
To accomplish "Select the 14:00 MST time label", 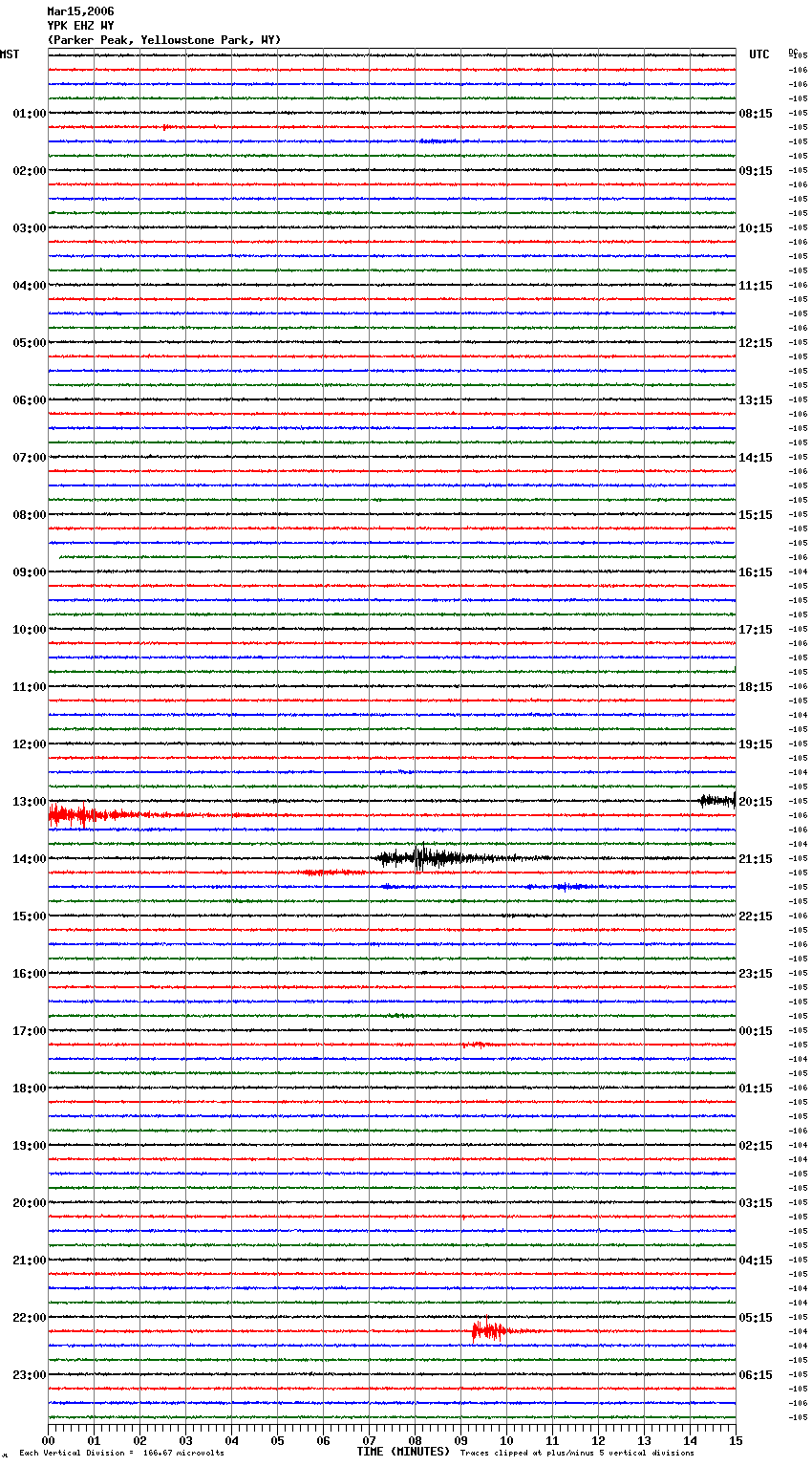I will click(30, 859).
